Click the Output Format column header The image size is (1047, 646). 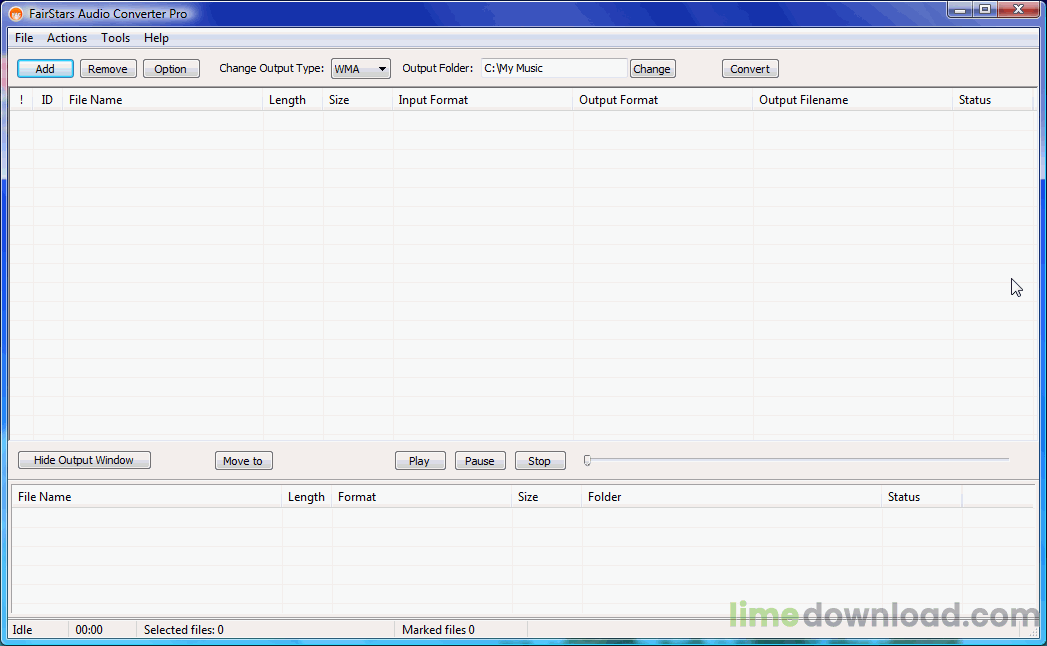tap(663, 100)
